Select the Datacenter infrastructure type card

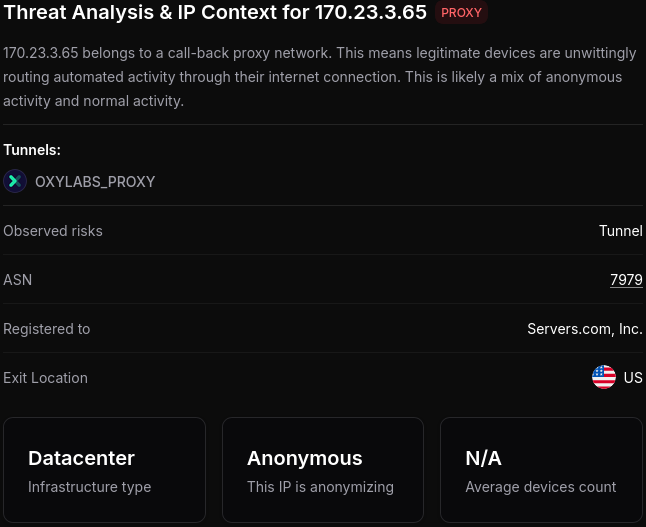pyautogui.click(x=104, y=470)
